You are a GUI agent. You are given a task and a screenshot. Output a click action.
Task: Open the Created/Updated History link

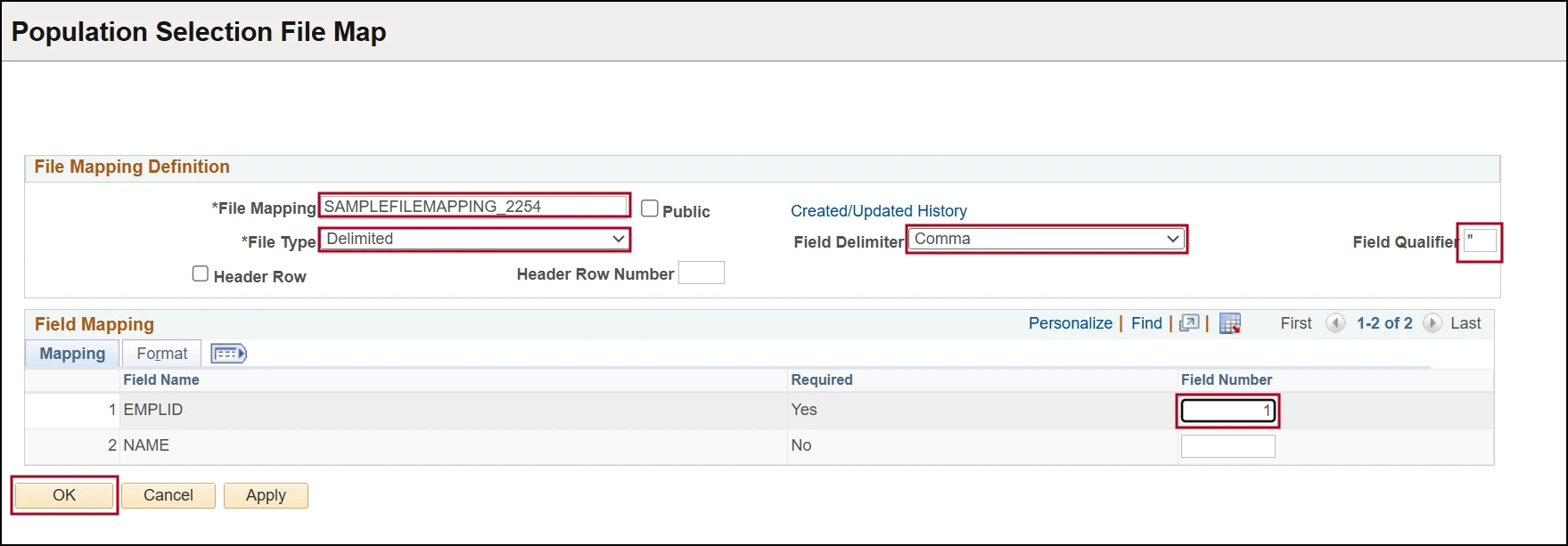(878, 211)
